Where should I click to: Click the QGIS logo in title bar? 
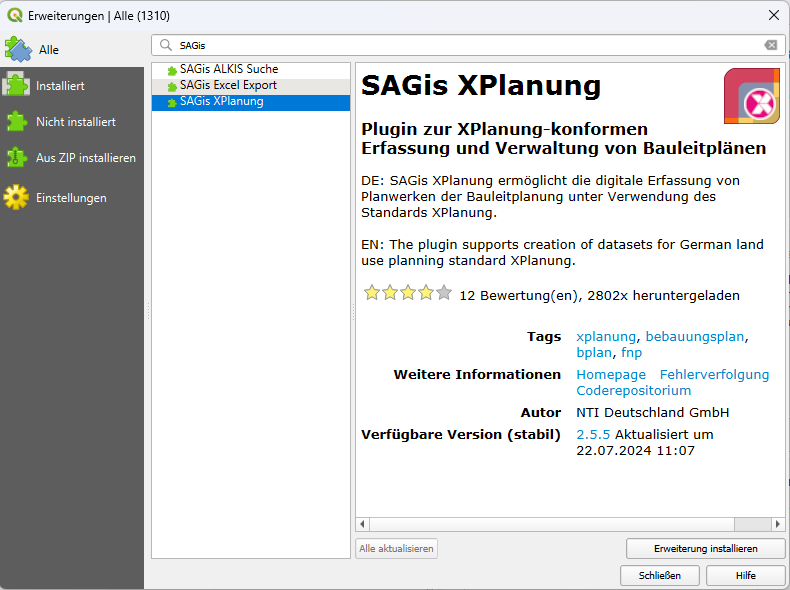pos(15,16)
